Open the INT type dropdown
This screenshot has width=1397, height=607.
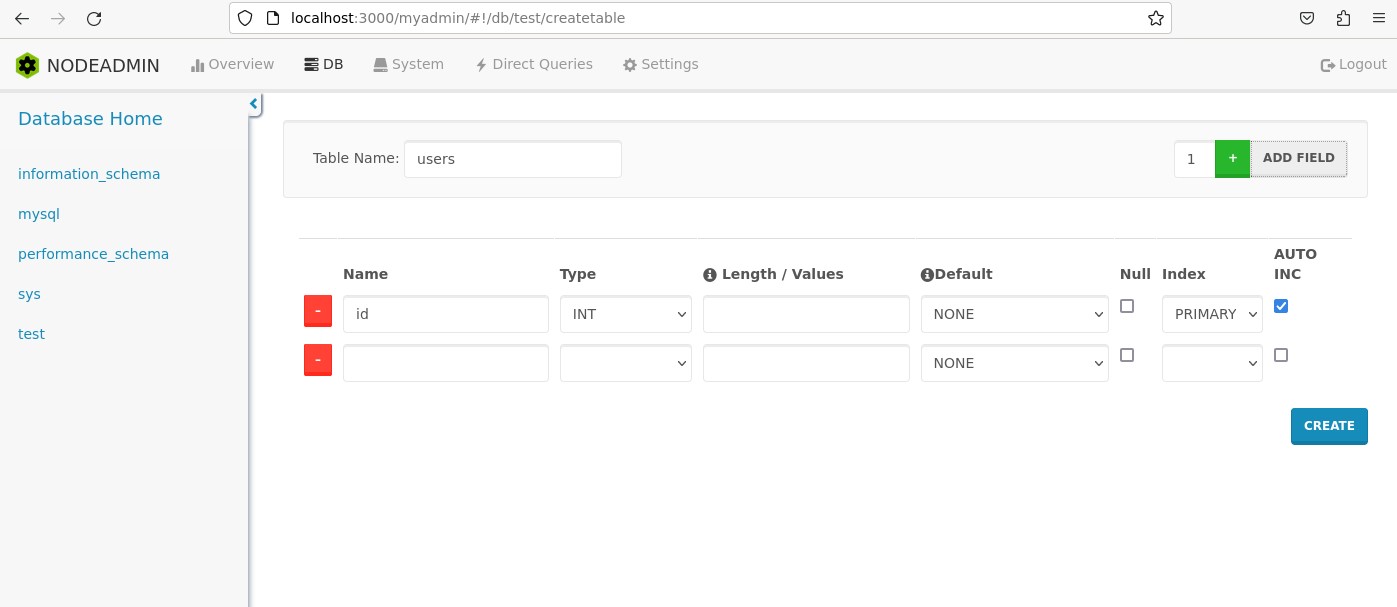625,314
